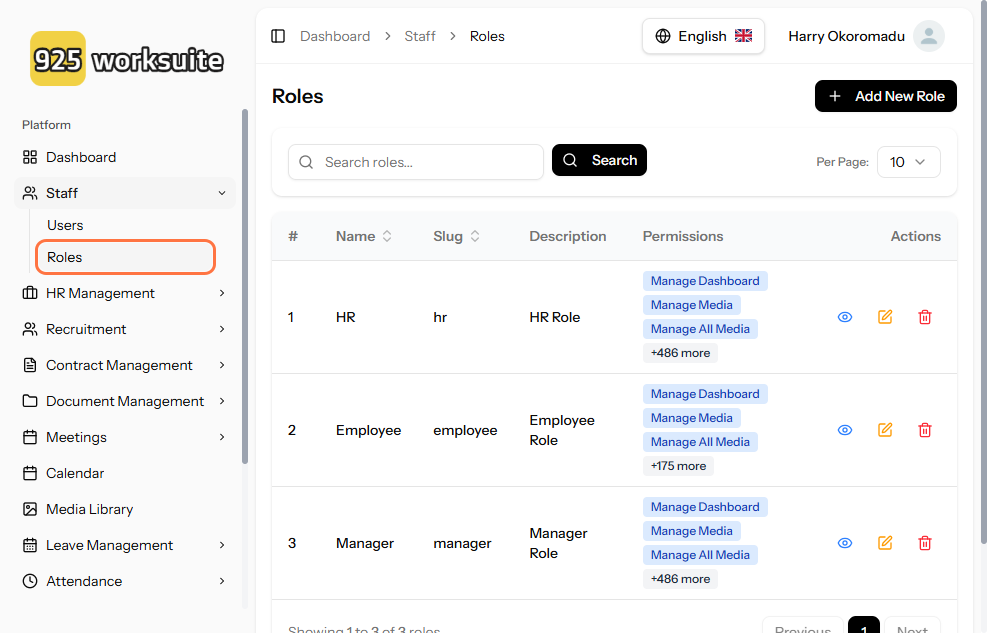Click the 925 worksuite logo

pos(127,60)
